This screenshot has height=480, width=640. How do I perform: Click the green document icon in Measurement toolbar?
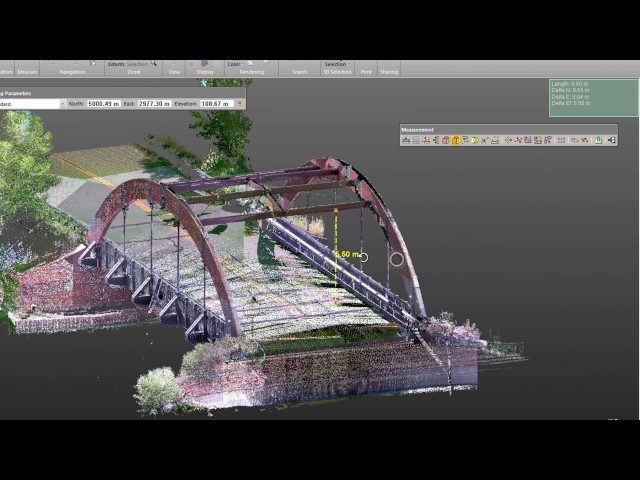coord(598,140)
